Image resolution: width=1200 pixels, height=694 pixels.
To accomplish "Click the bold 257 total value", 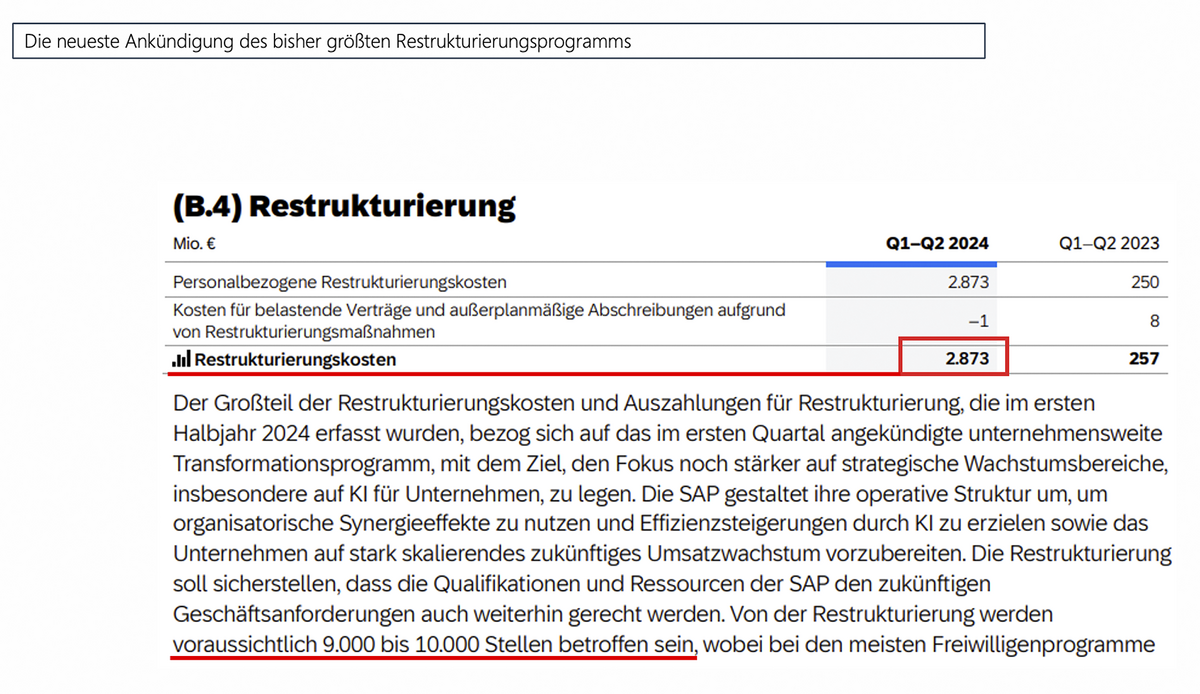I will pos(1143,358).
